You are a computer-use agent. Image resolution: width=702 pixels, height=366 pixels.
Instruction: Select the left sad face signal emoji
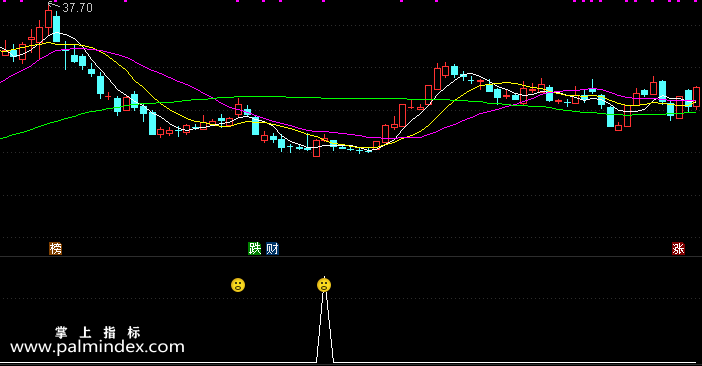tap(238, 285)
